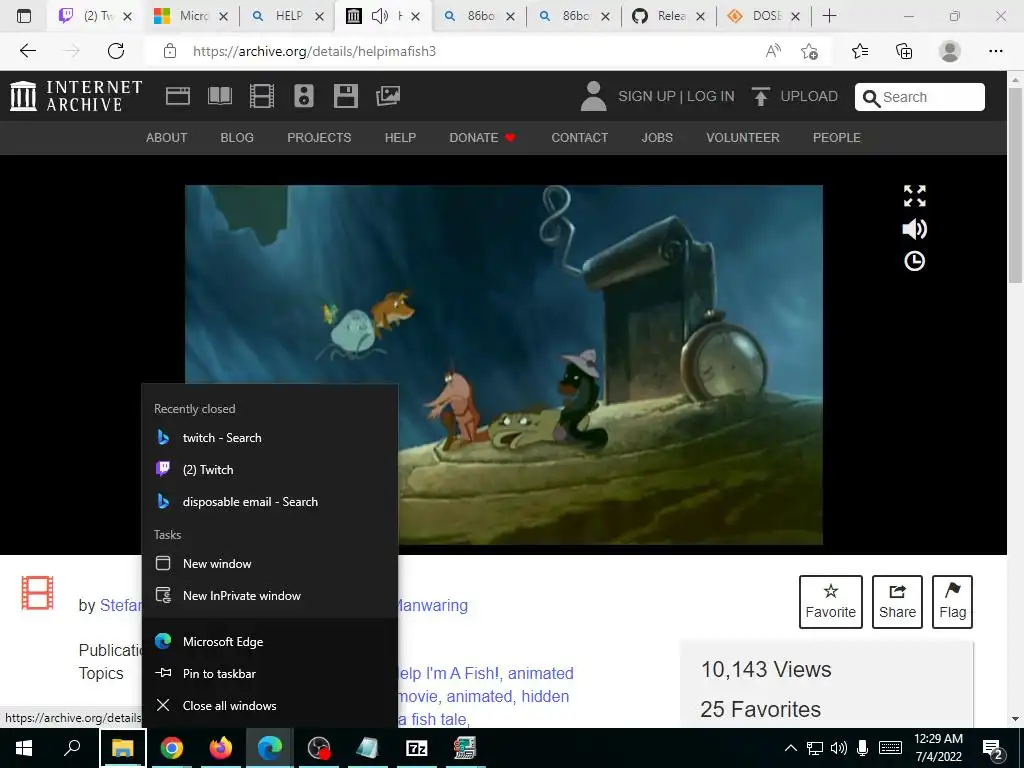This screenshot has height=768, width=1024.
Task: Open the Internet Archive video film icon
Action: click(261, 96)
